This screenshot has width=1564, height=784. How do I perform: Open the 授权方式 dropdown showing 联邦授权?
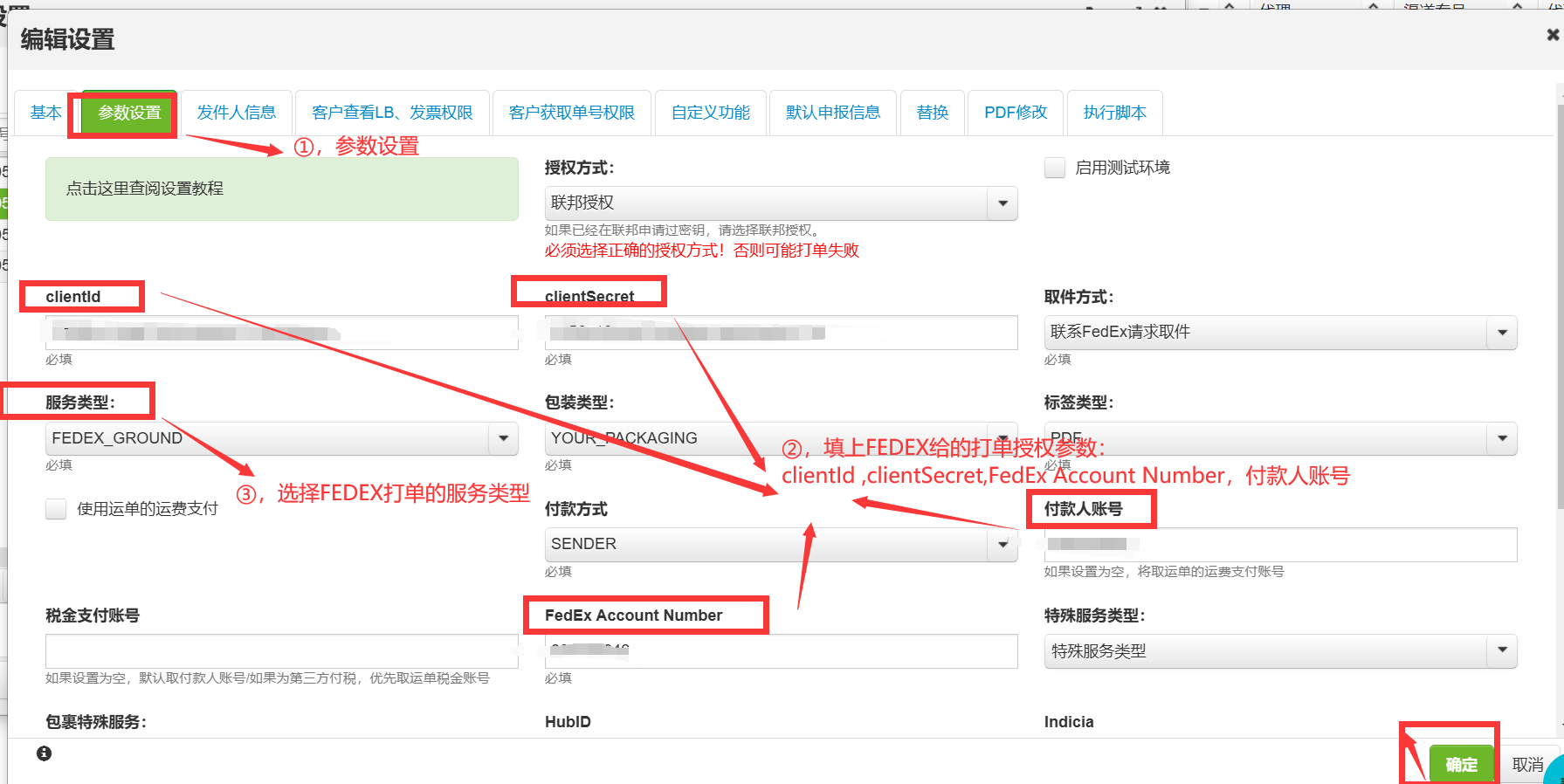pos(782,203)
